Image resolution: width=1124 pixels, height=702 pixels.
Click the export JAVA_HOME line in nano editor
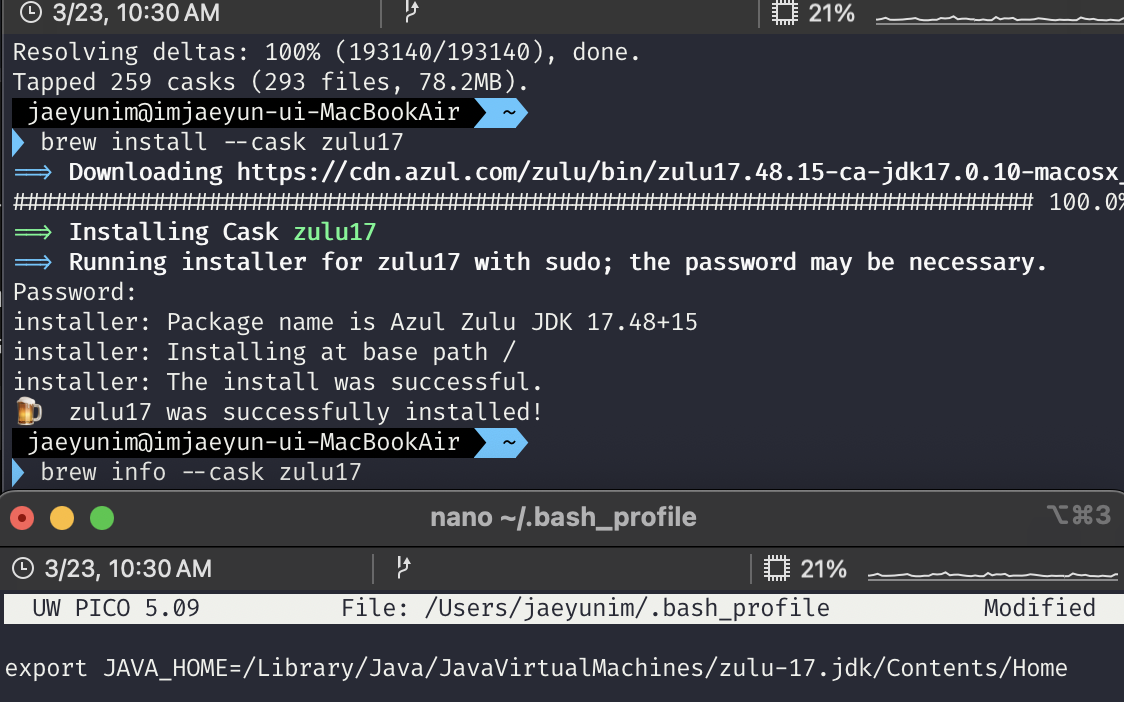tap(536, 668)
